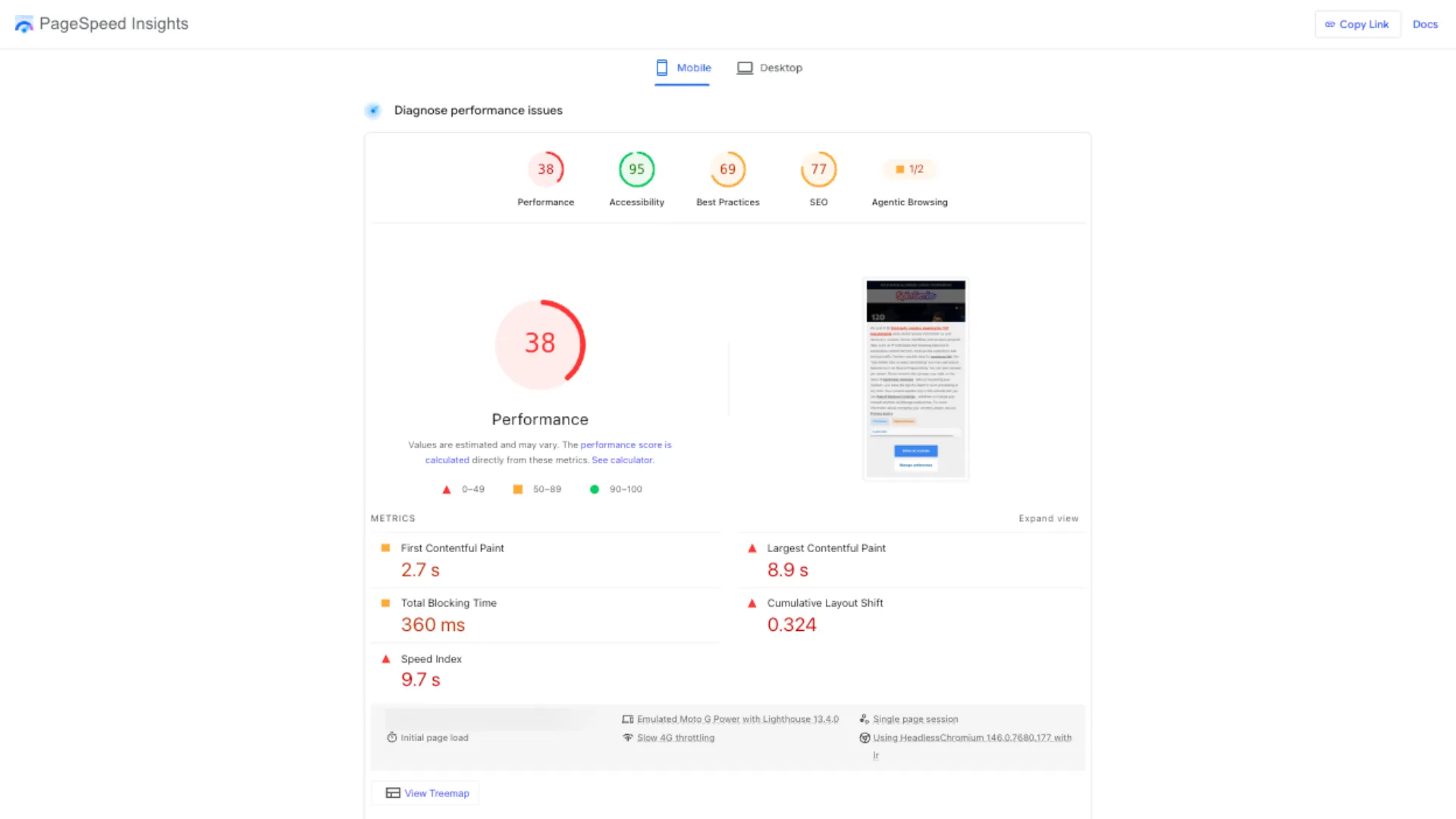The image size is (1456, 819).
Task: Click the First Contentful Paint value 2.7 s
Action: click(x=420, y=570)
